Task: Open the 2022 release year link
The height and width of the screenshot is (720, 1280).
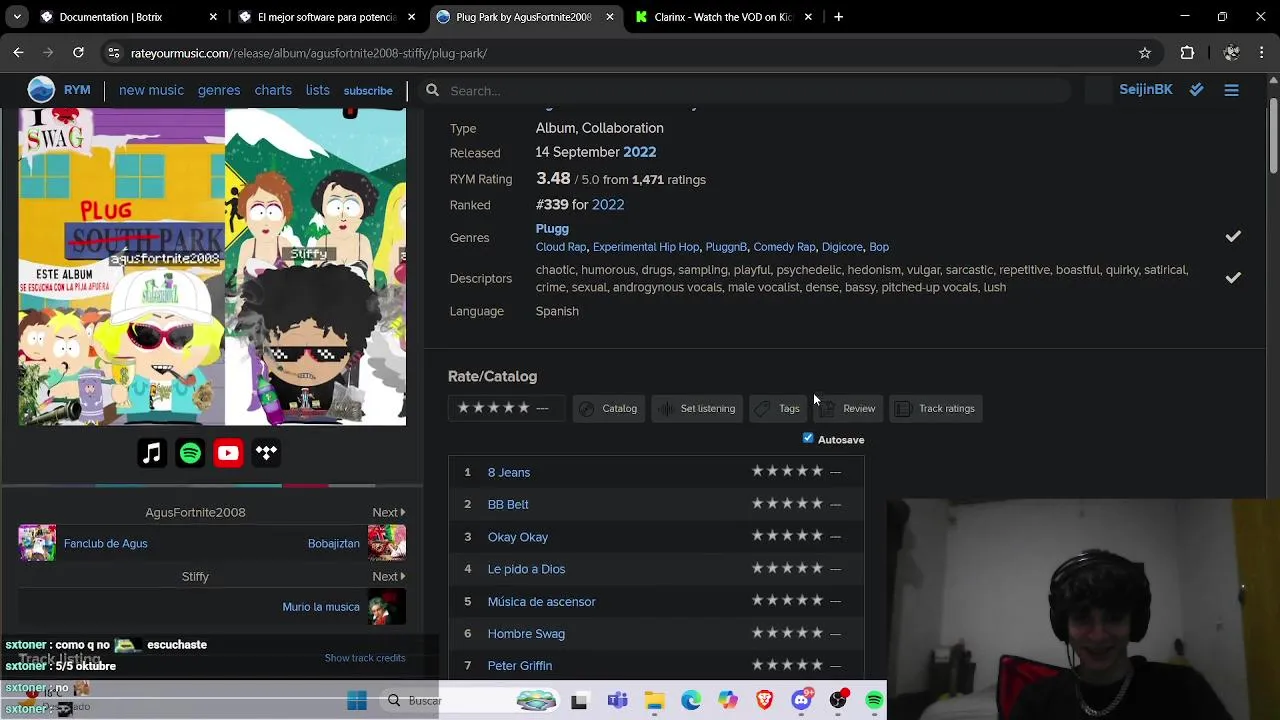Action: [640, 152]
